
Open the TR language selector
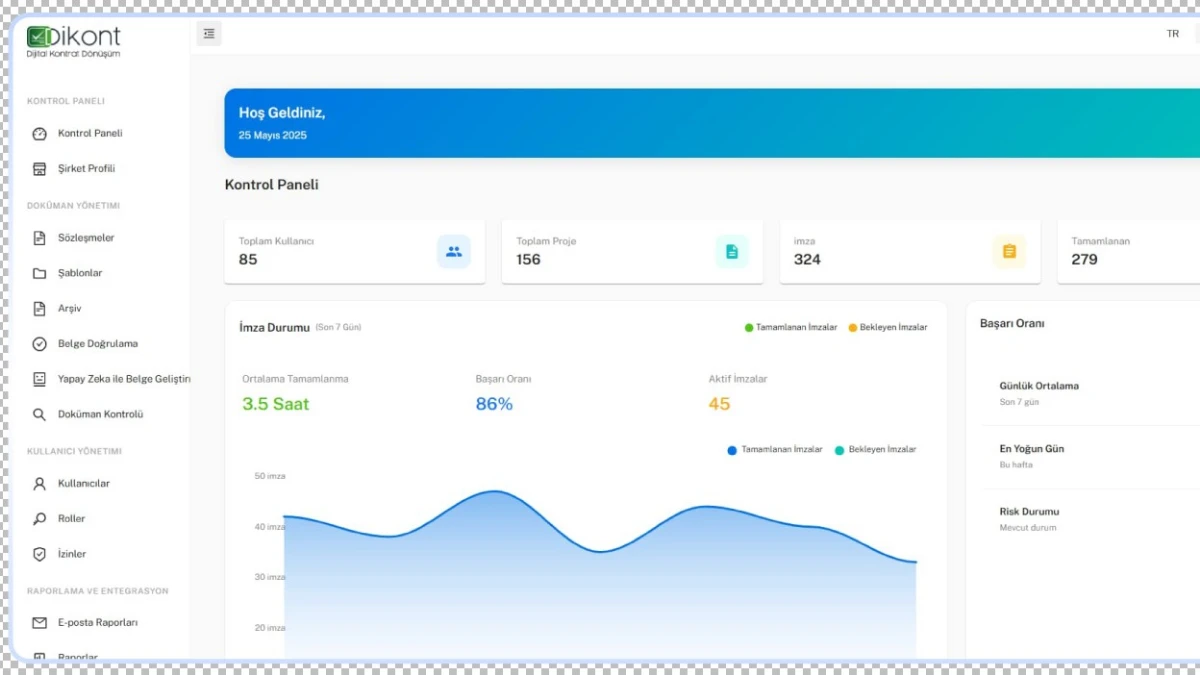point(1172,34)
